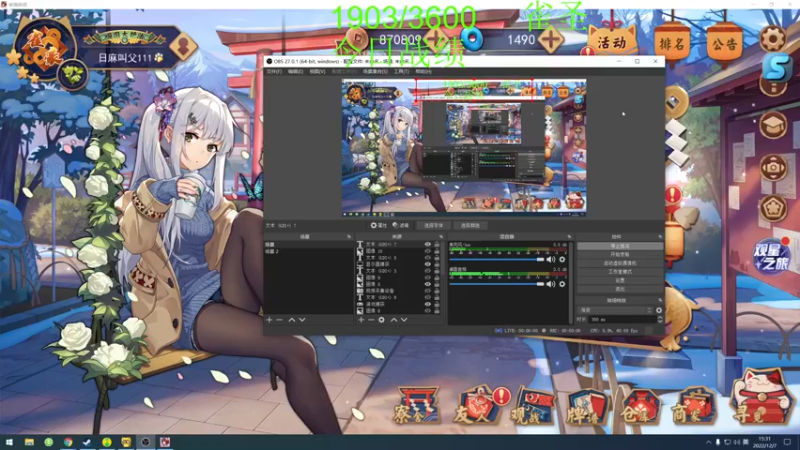
Task: Adjust 桌面音频 volume slider
Action: click(496, 284)
